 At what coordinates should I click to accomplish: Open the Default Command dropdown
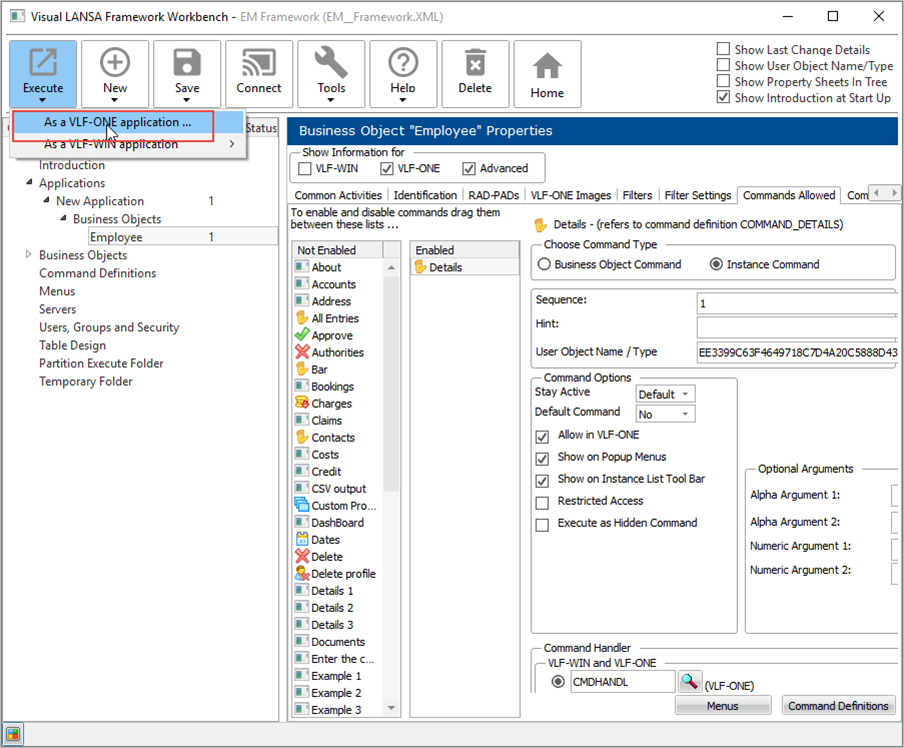click(665, 414)
